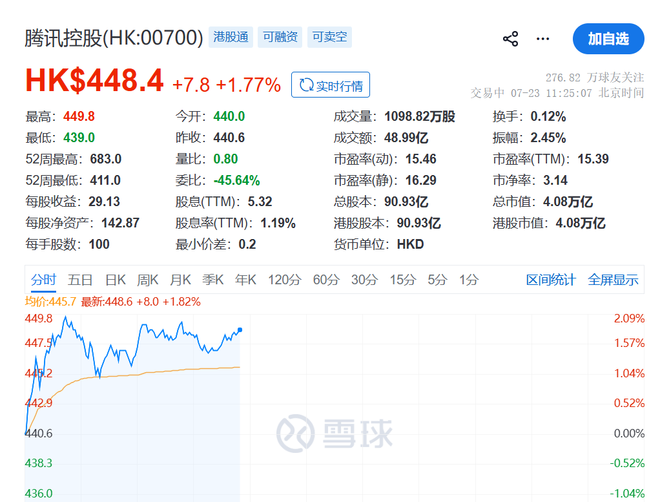The image size is (660, 502).
Task: Click the 昨收 value 440.6
Action: coord(229,138)
